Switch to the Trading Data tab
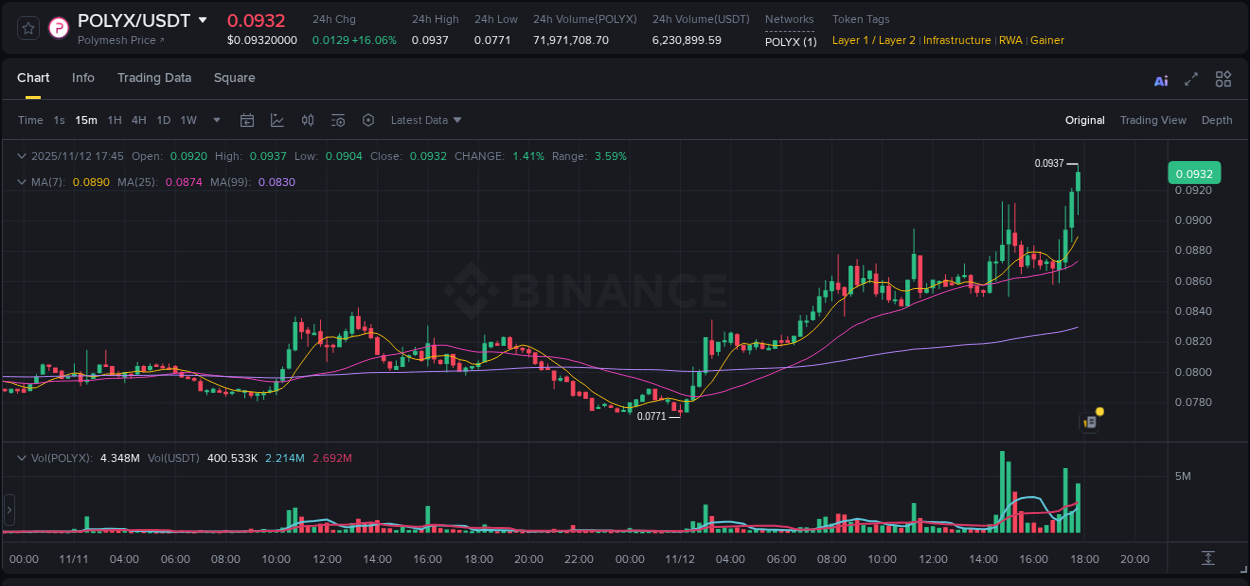 click(154, 77)
